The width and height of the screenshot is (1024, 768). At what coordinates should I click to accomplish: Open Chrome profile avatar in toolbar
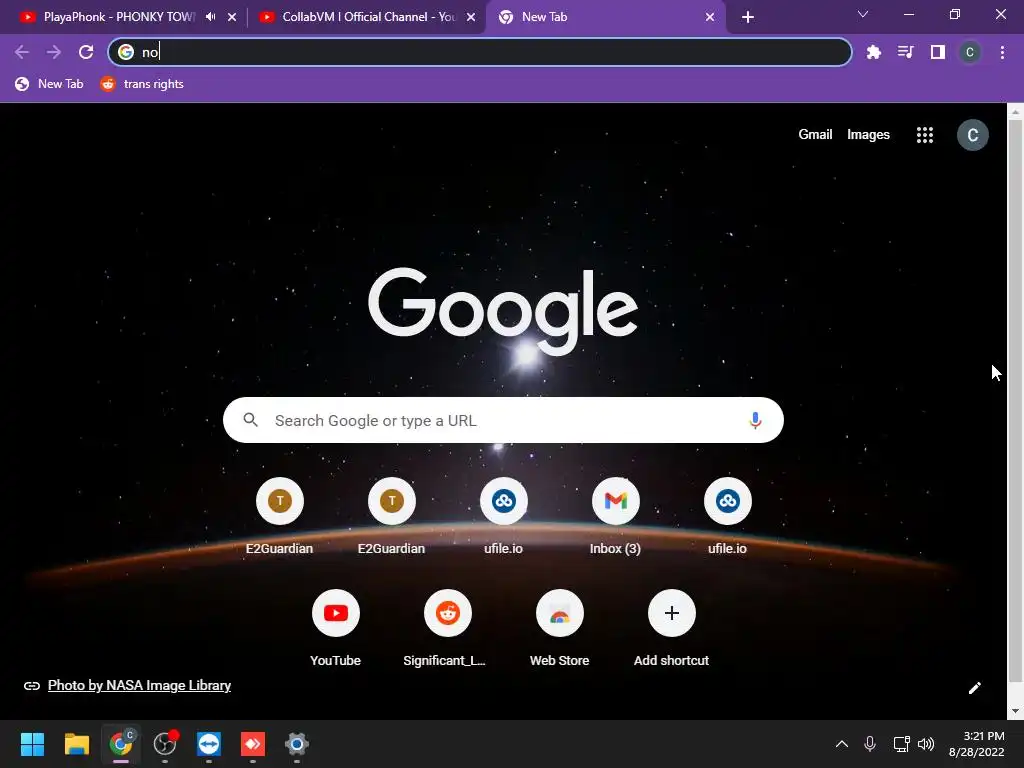pos(970,52)
